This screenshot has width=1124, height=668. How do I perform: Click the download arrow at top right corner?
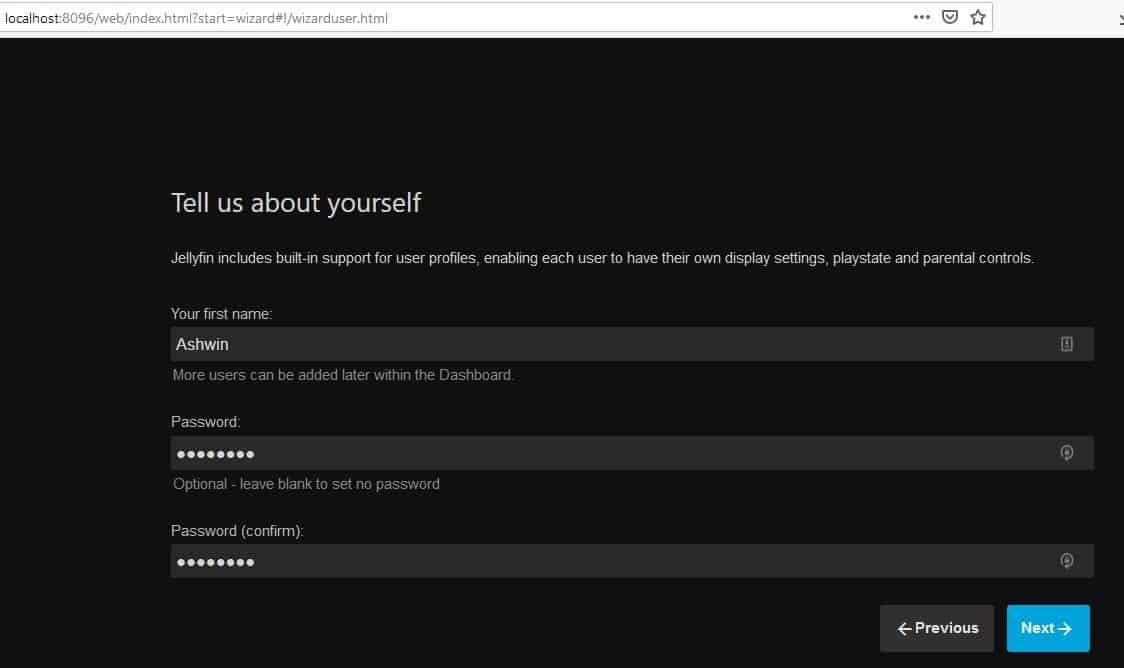[1117, 17]
